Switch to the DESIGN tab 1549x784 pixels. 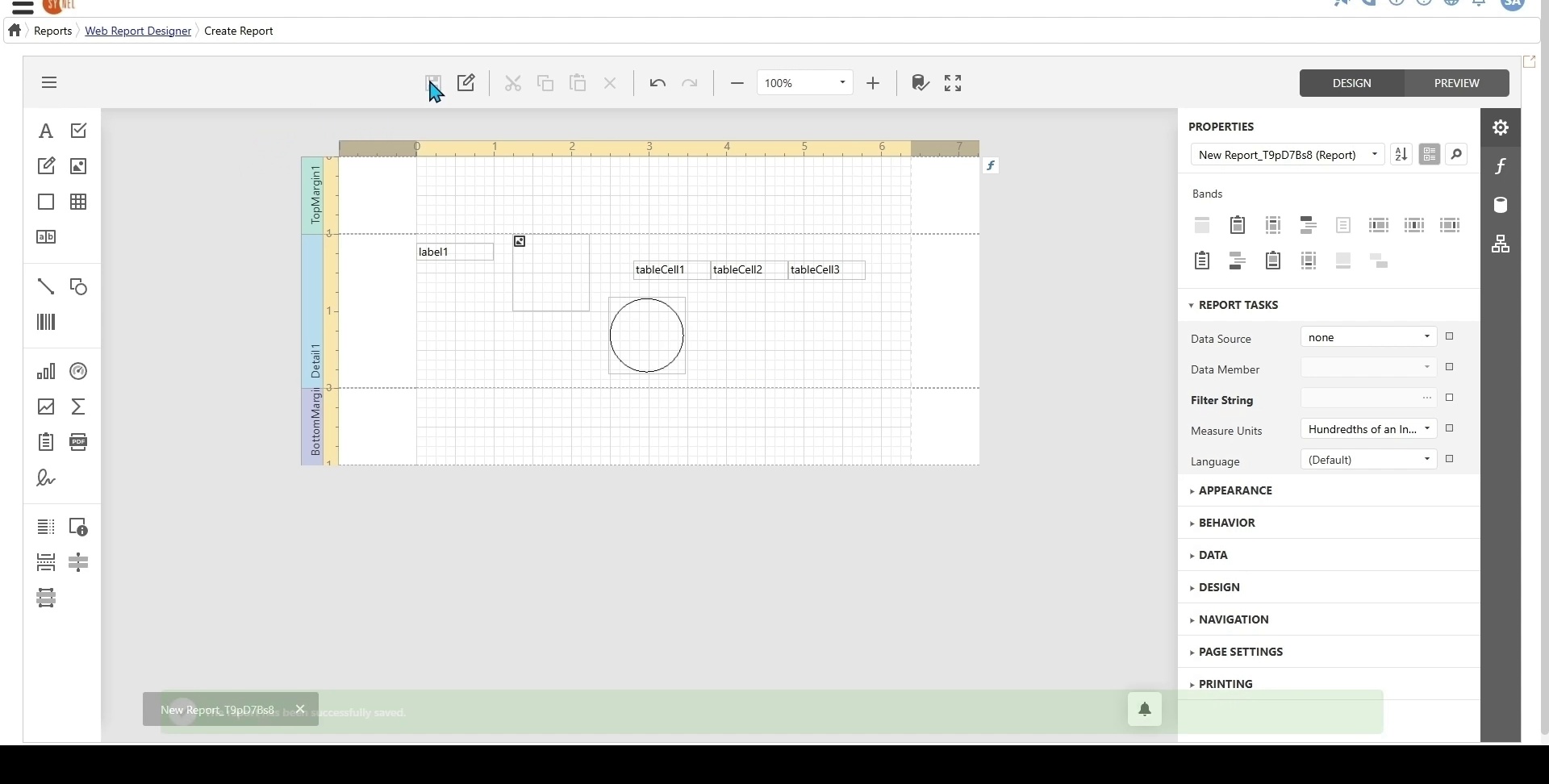point(1352,83)
